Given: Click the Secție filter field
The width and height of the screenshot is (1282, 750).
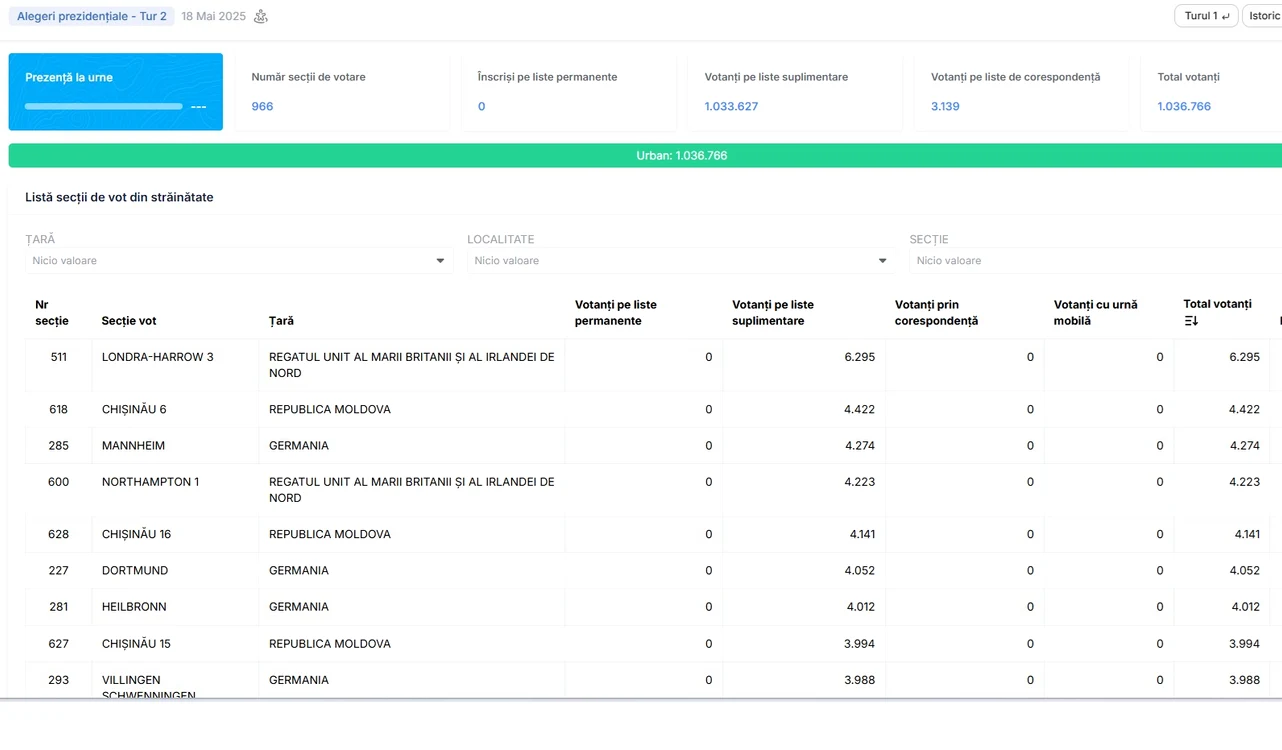Looking at the screenshot, I should (x=1095, y=261).
